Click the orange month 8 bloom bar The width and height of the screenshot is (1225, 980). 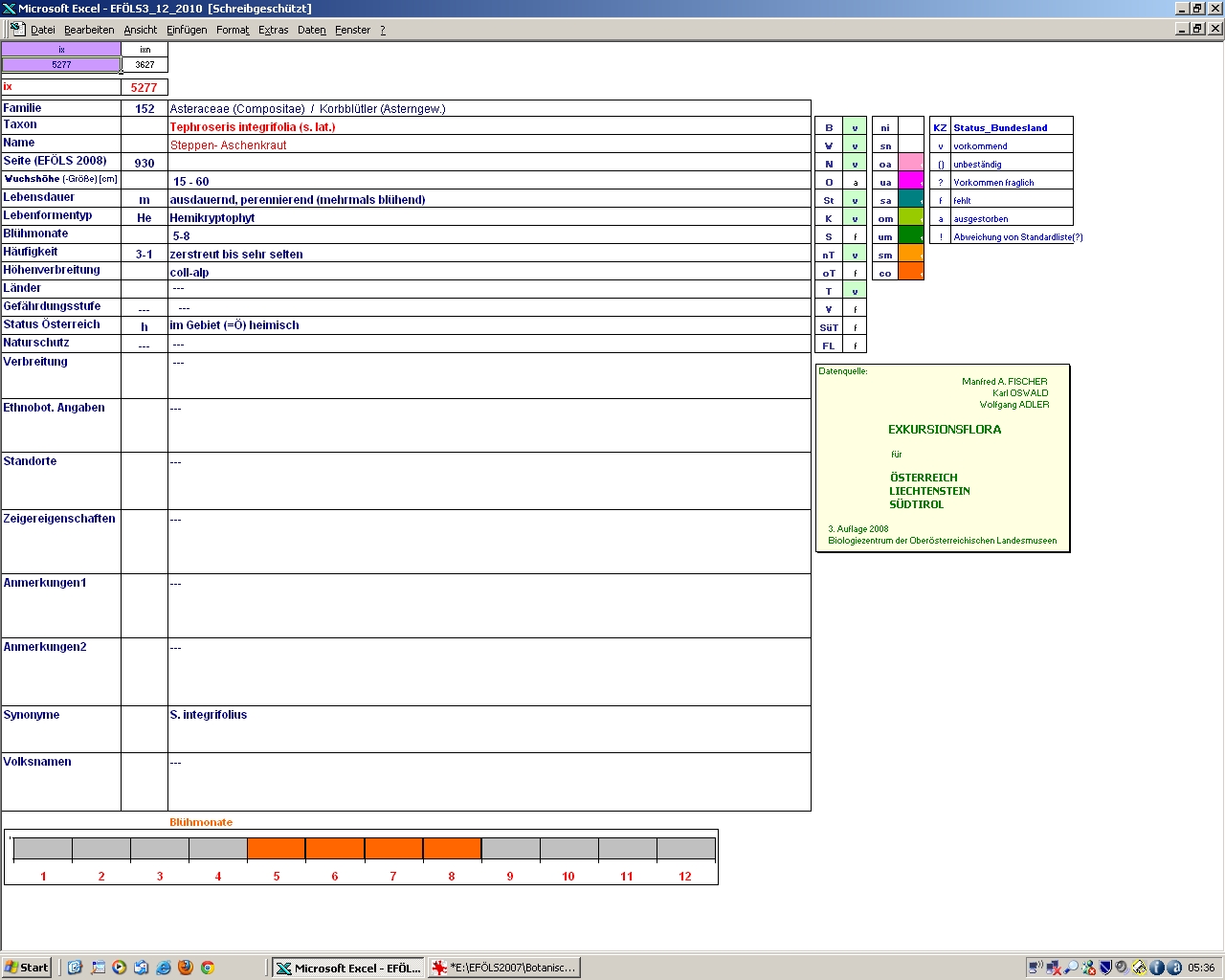(x=452, y=848)
